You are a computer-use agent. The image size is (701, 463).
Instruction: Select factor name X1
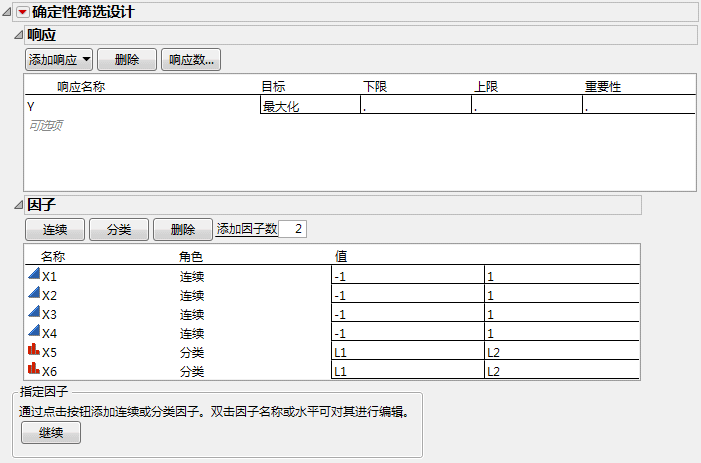(x=49, y=277)
